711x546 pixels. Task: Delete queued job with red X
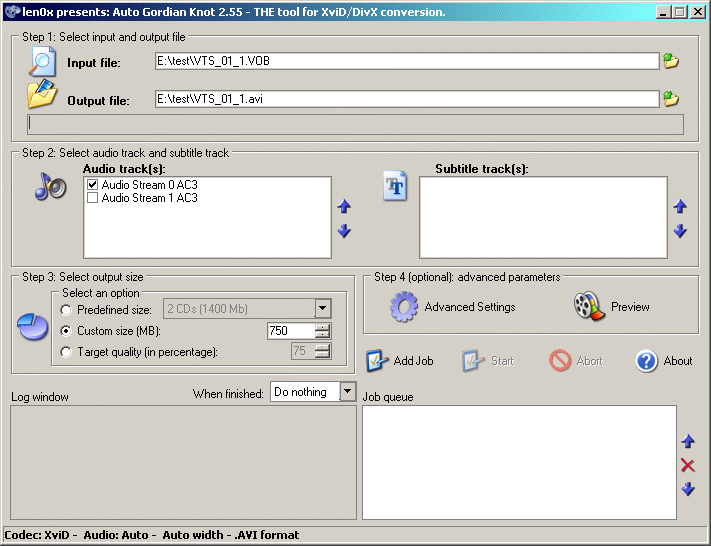tap(688, 465)
